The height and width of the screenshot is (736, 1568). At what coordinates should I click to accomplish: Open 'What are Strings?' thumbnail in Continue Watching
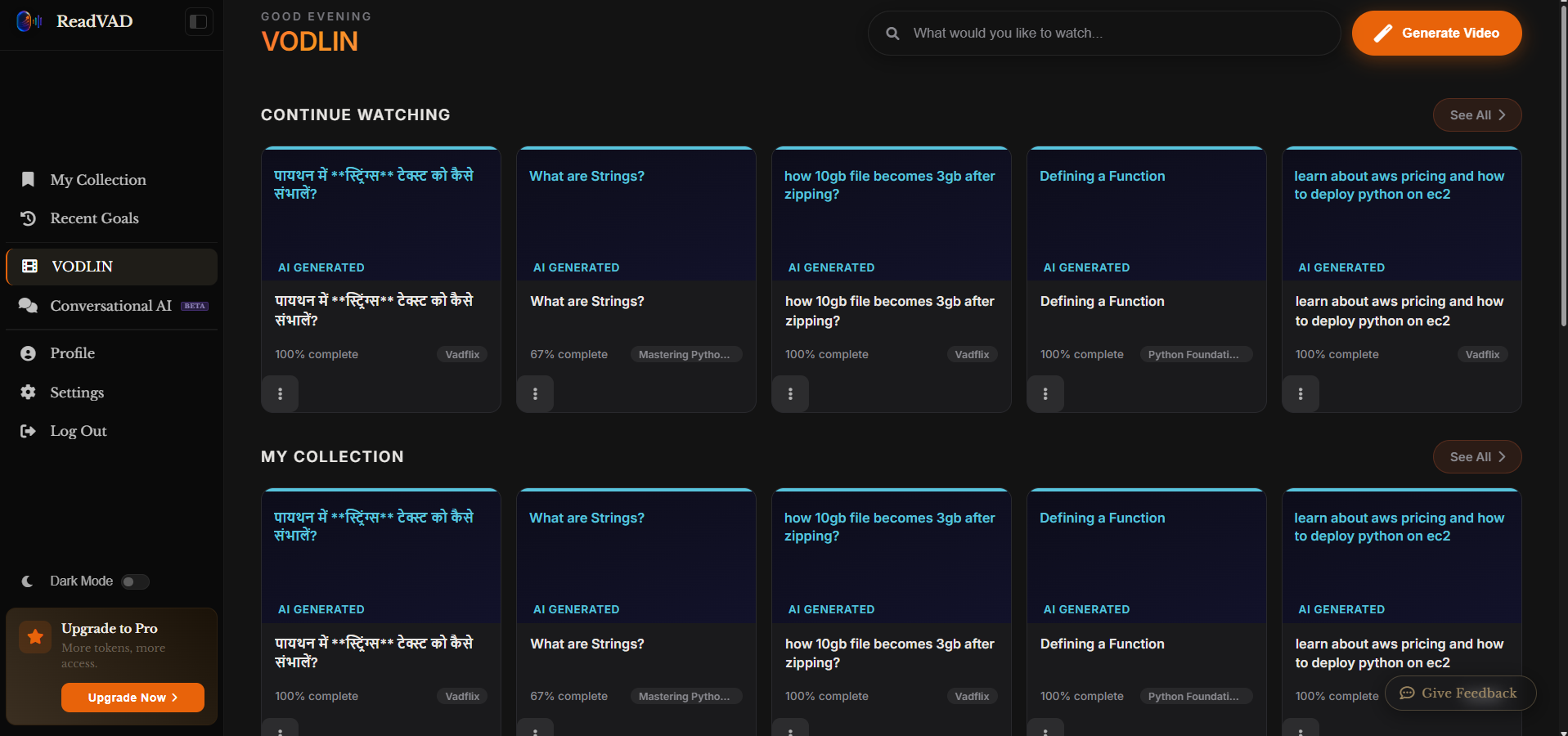point(636,214)
